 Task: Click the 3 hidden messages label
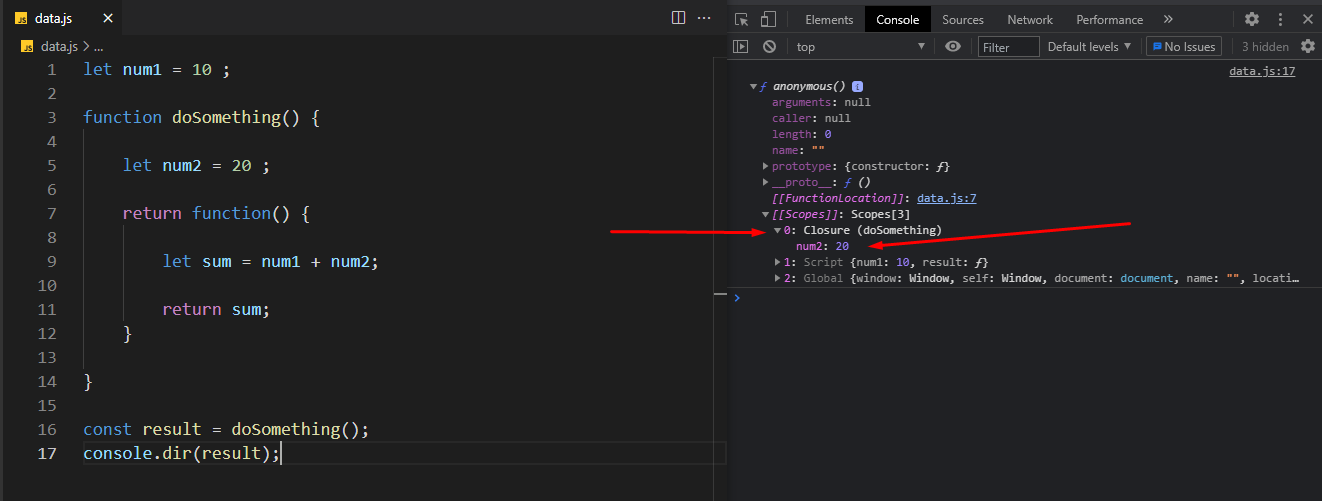click(1265, 46)
